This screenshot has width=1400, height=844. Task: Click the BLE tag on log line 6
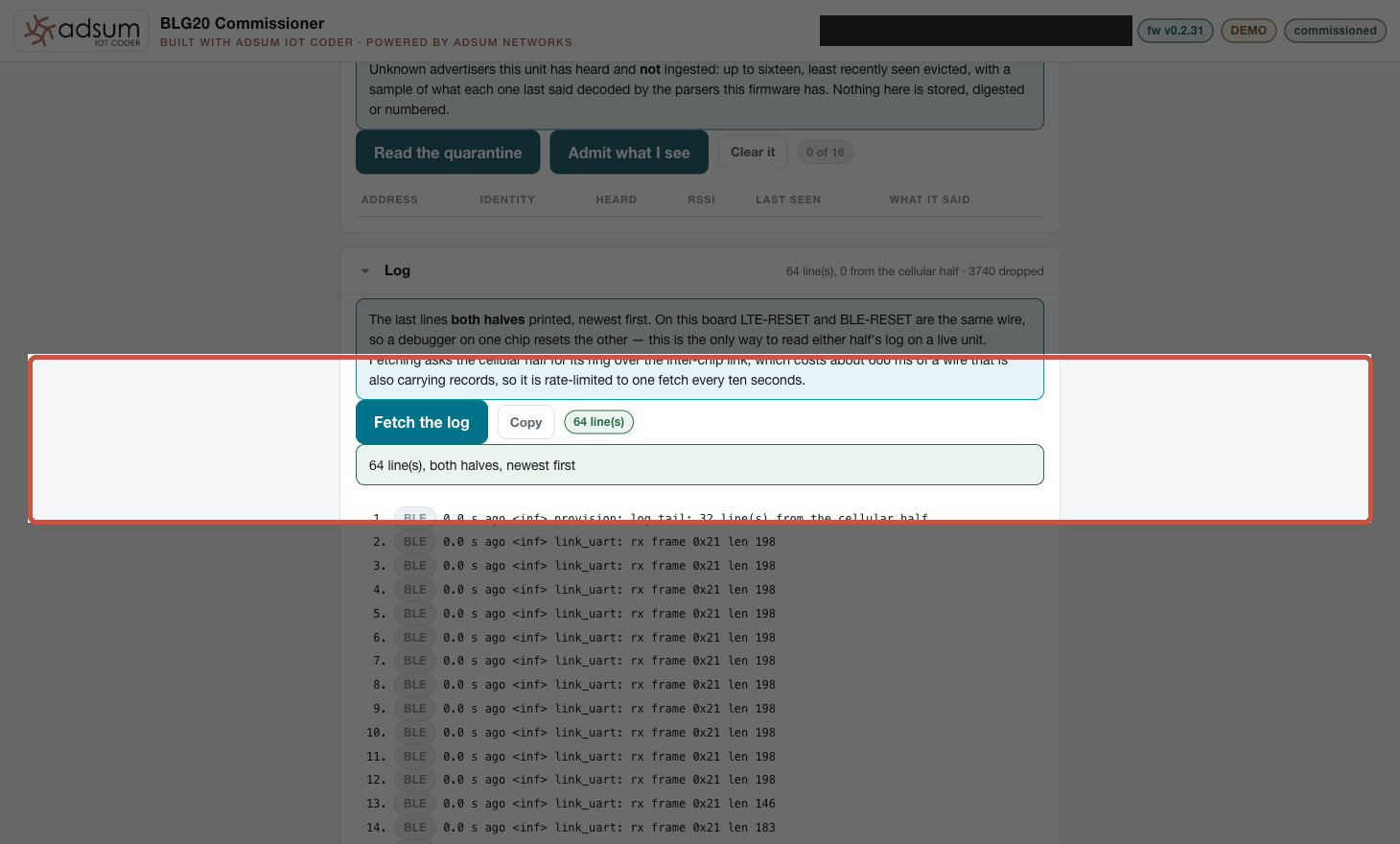click(415, 638)
